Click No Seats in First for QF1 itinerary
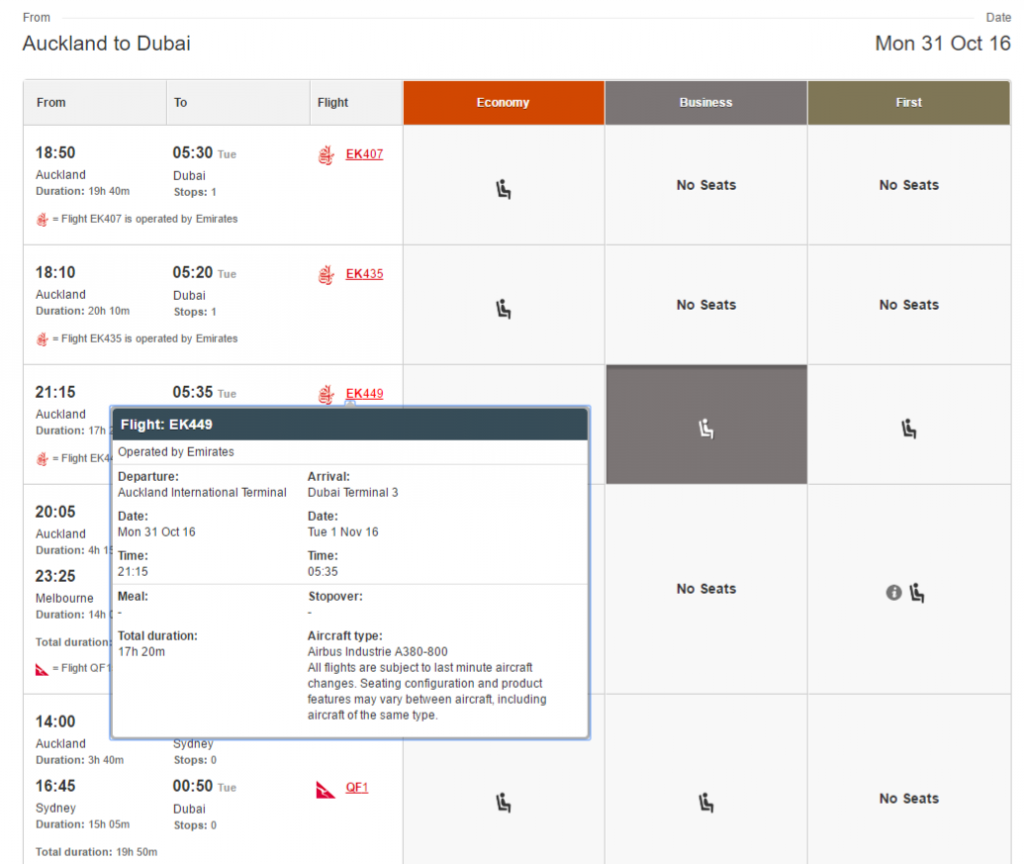 click(908, 799)
